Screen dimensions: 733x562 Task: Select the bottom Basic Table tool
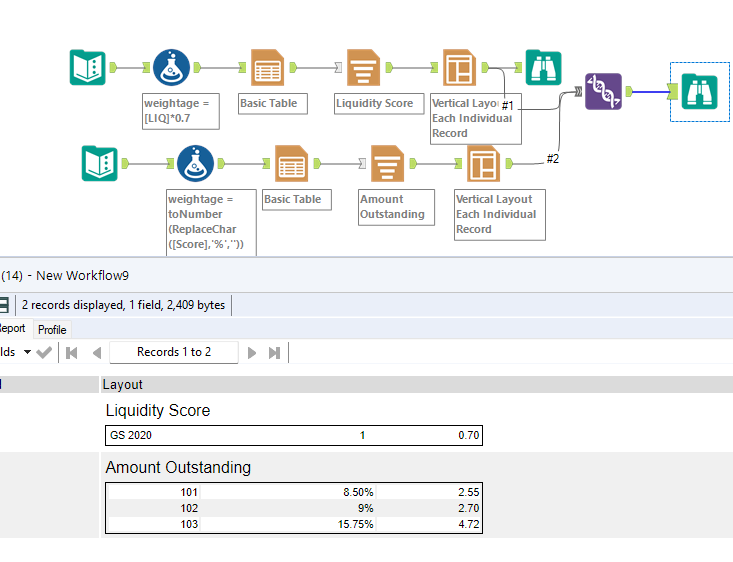(x=291, y=163)
